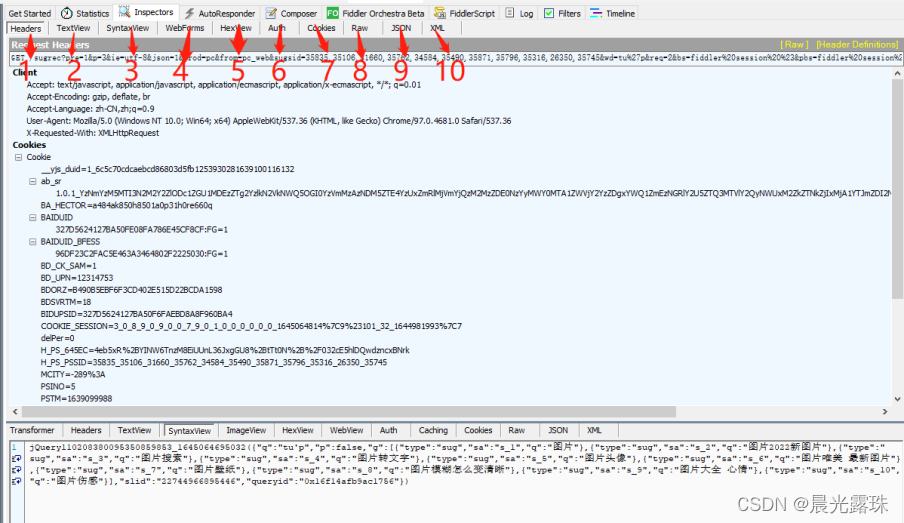Click the Inspectors magnifier icon
904x523 pixels.
(124, 12)
